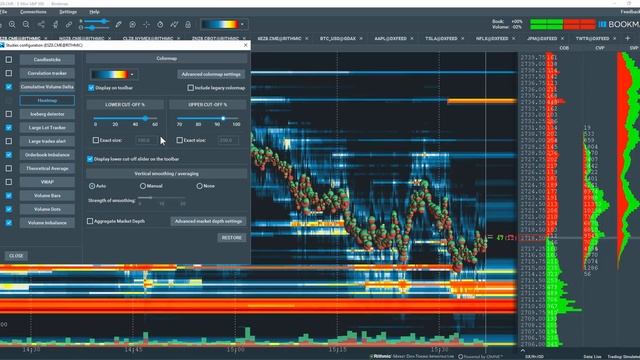Image resolution: width=640 pixels, height=360 pixels.
Task: Enable Aggregate Market Depth checkbox
Action: pyautogui.click(x=90, y=221)
